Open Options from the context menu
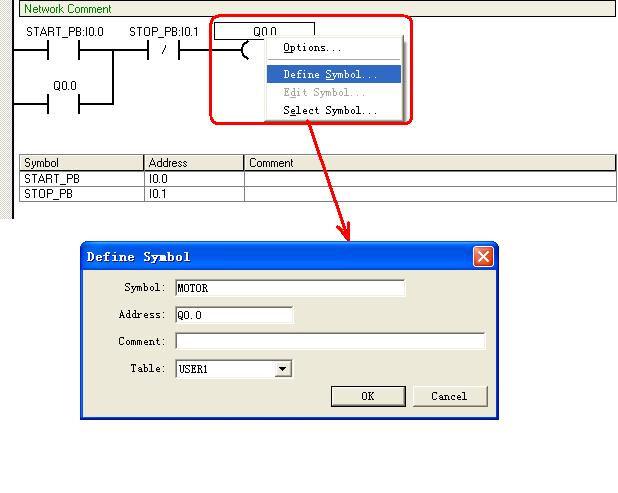Image resolution: width=618 pixels, height=493 pixels. coord(312,47)
